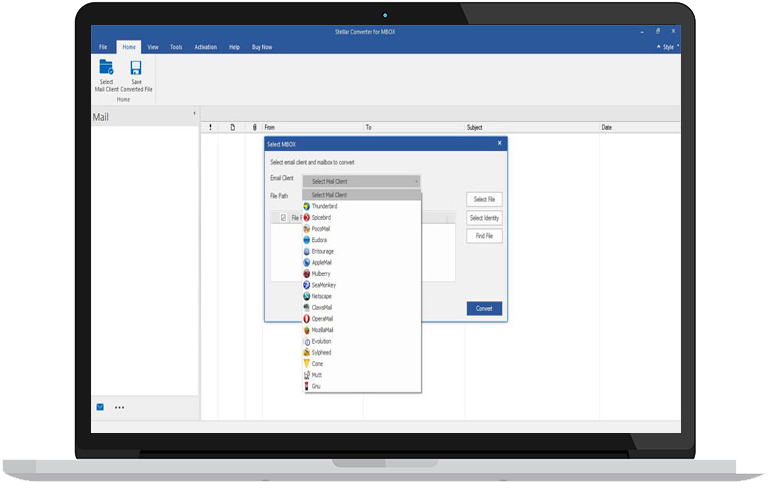The image size is (772, 488).
Task: Open the Activation ribbon tab
Action: pos(206,47)
